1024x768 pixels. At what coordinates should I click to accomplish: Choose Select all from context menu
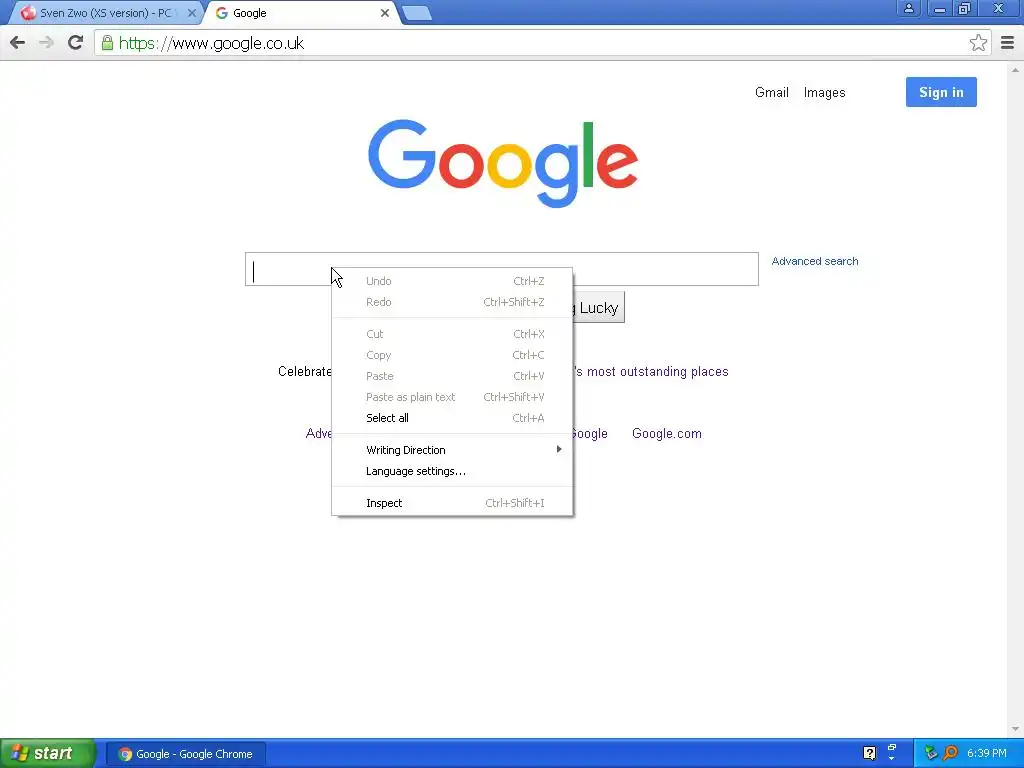click(452, 418)
